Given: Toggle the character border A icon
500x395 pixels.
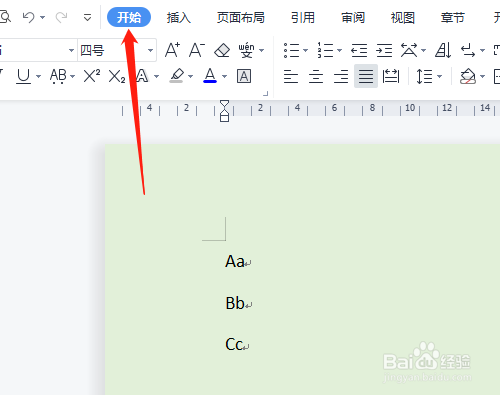Looking at the screenshot, I should [x=244, y=76].
